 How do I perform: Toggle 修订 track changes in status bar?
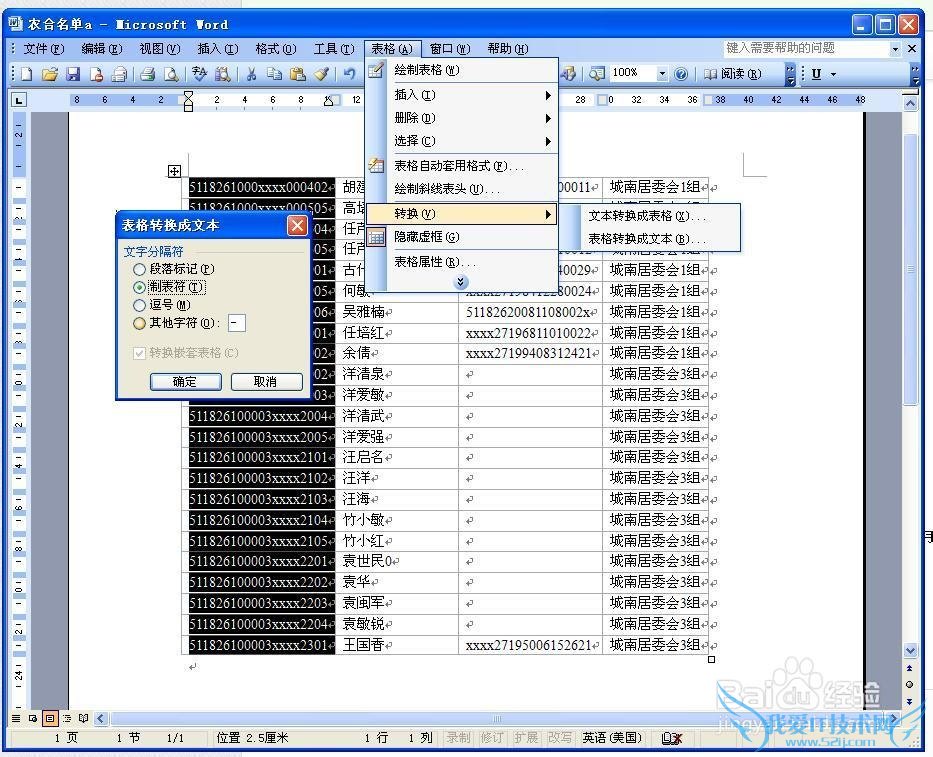coord(491,738)
